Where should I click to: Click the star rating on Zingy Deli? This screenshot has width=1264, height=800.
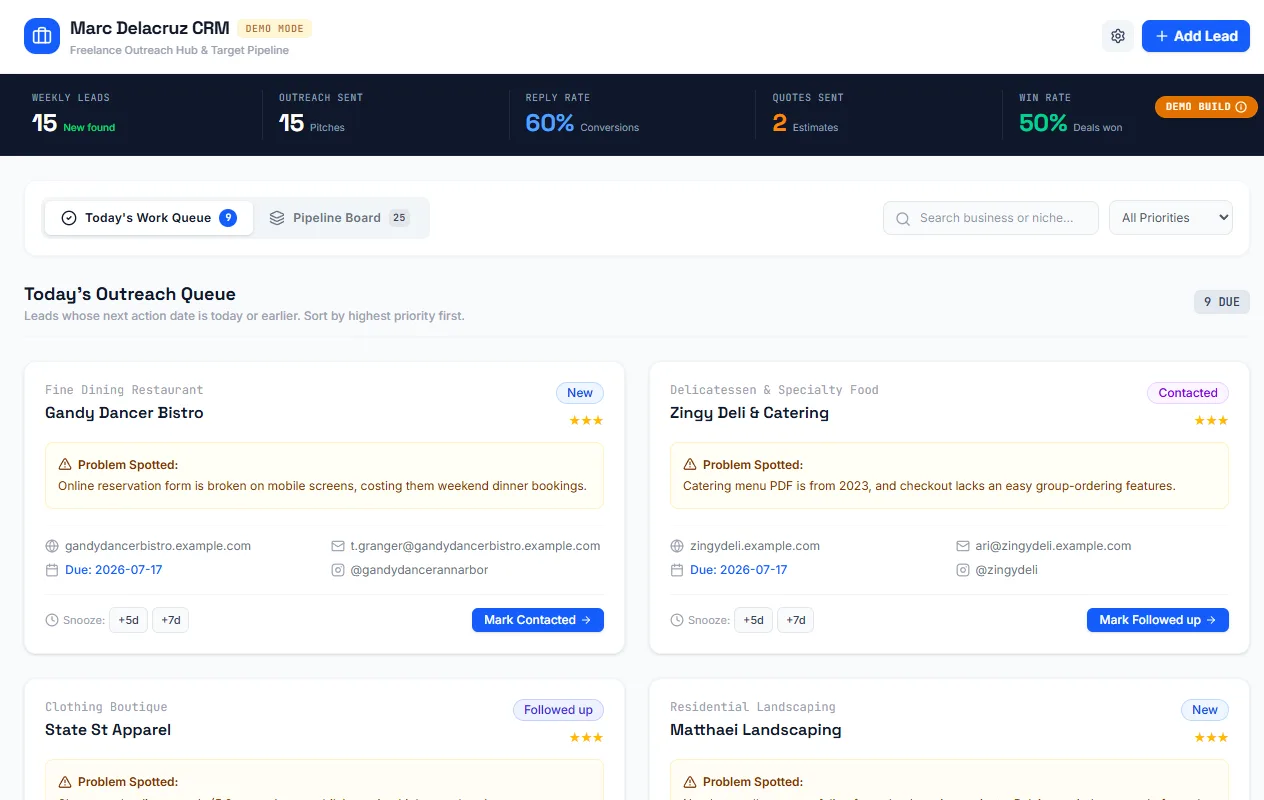(x=1211, y=421)
